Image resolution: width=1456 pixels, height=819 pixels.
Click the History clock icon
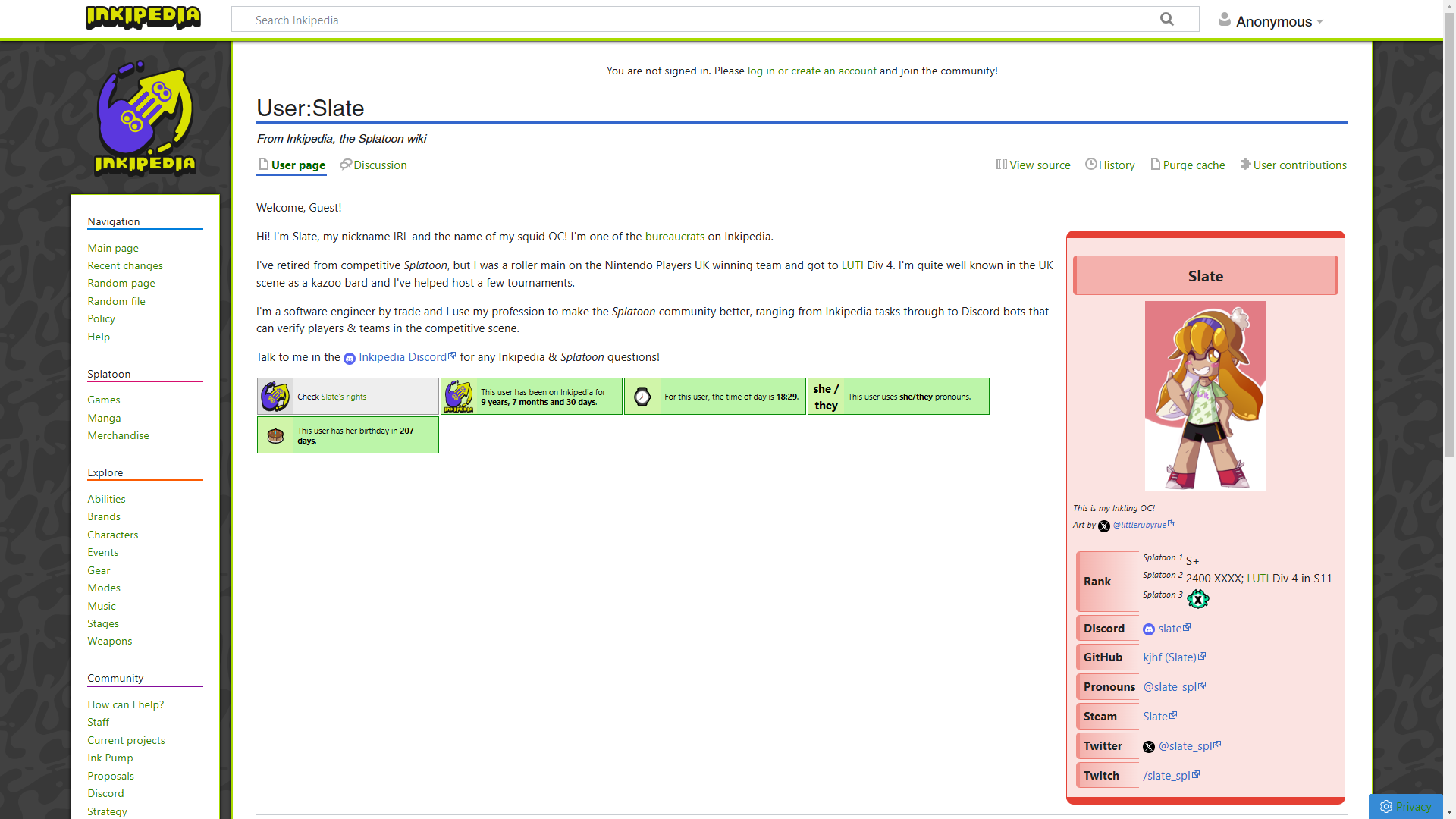point(1090,164)
